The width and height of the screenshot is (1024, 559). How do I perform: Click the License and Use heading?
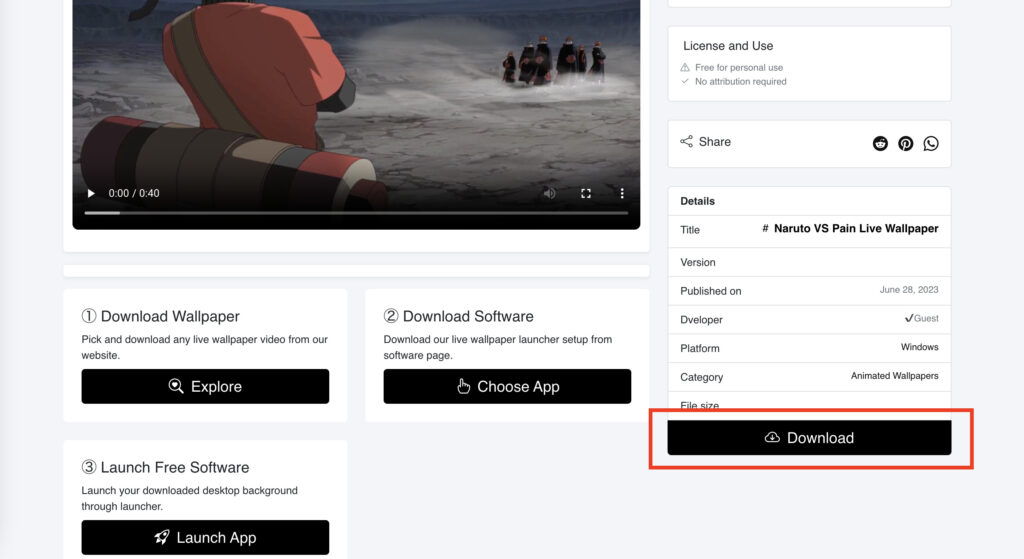click(728, 46)
